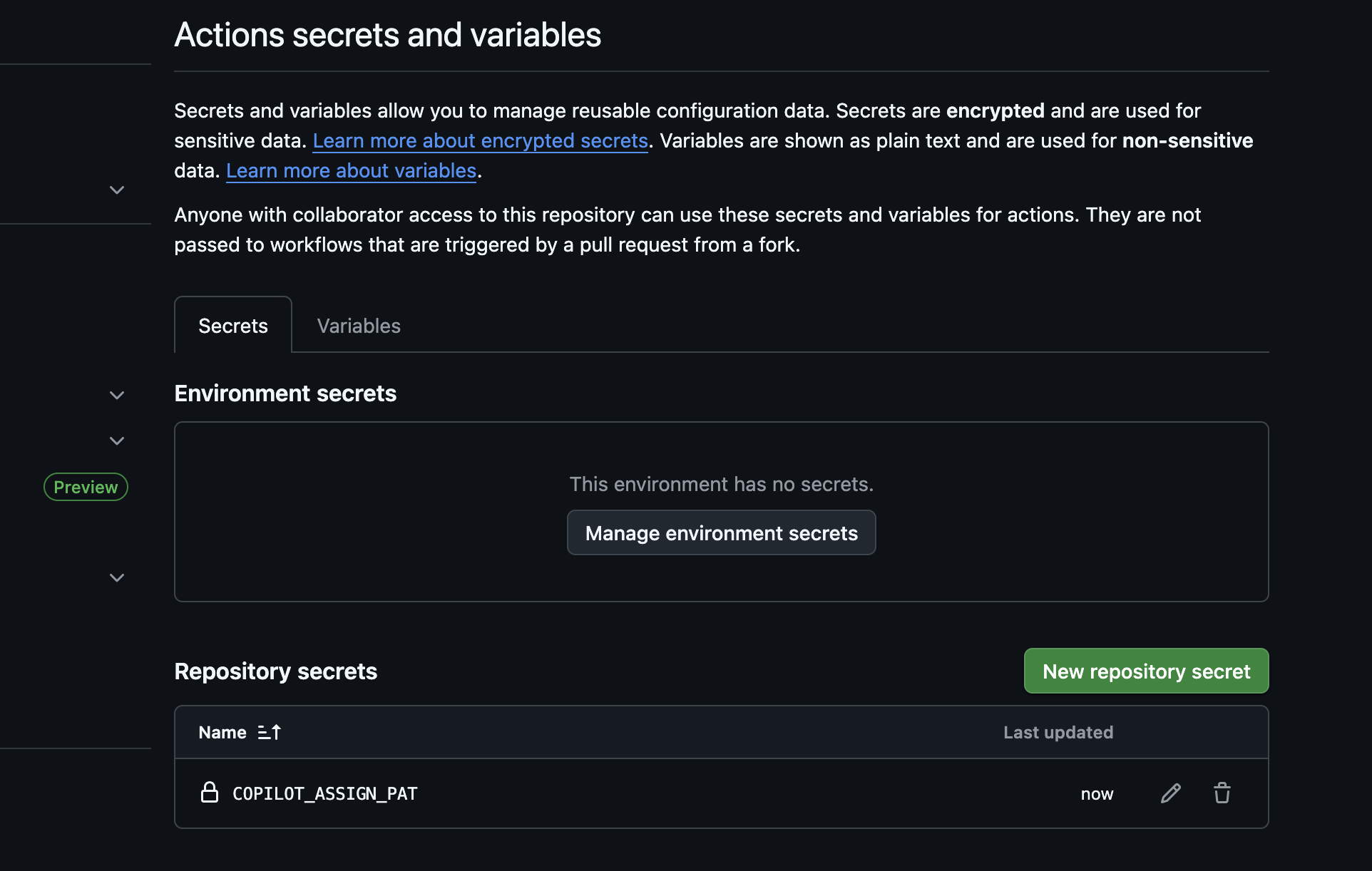
Task: Click the 'now' timestamp for COPILOT_ASSIGN_PAT
Action: click(x=1097, y=793)
